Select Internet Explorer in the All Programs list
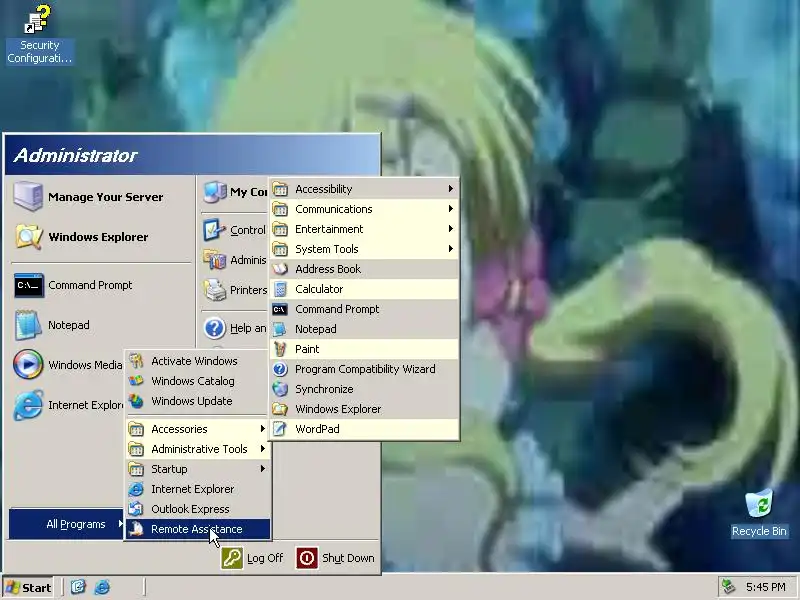 (x=198, y=489)
